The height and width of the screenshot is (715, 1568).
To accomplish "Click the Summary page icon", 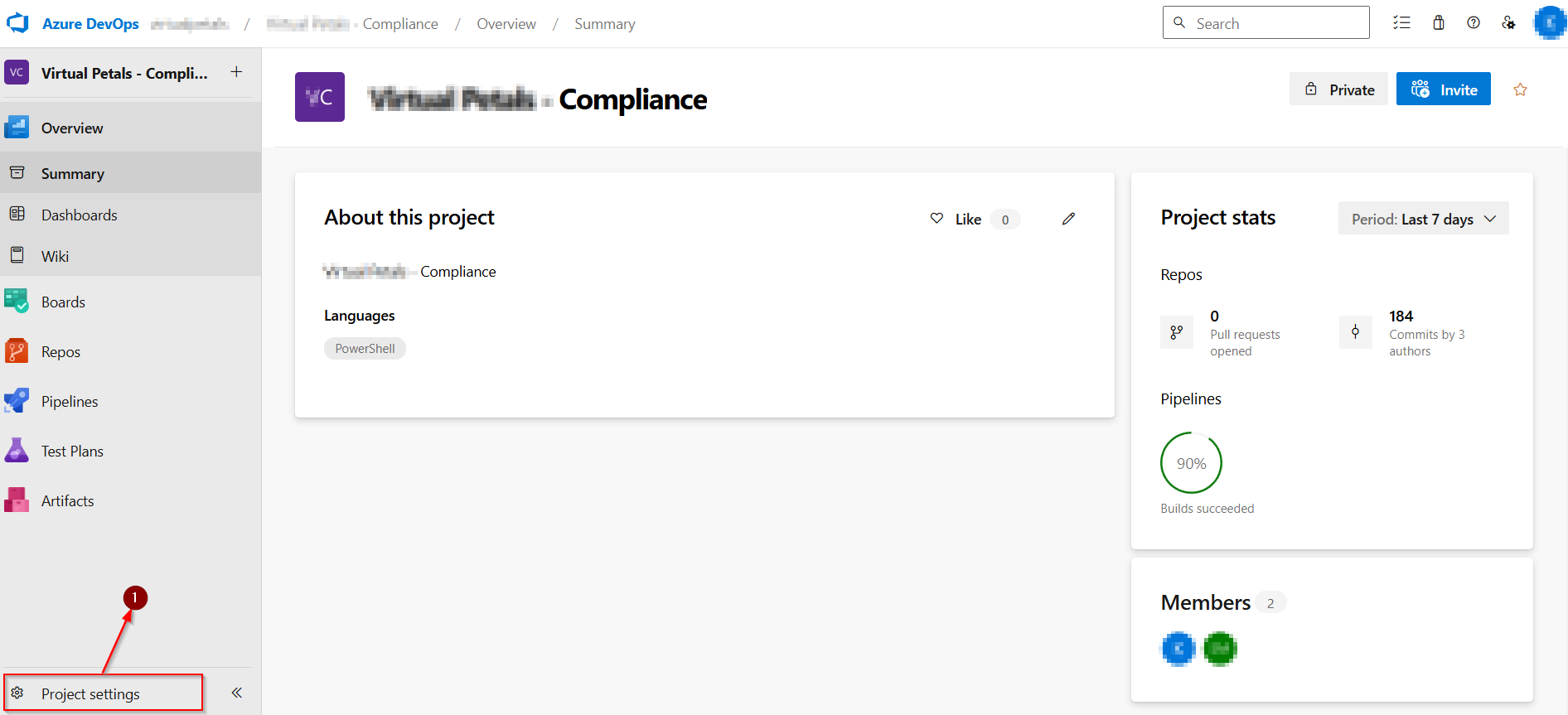I will (17, 172).
